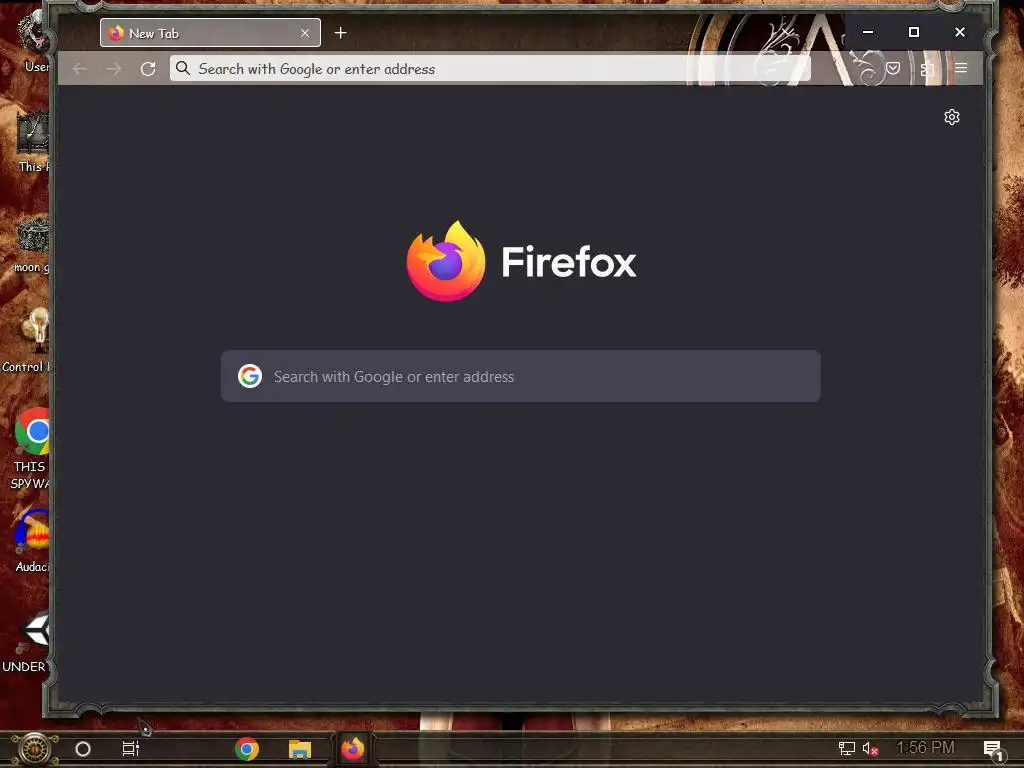Open the Extensions puzzle icon
This screenshot has height=768, width=1024.
coord(927,68)
